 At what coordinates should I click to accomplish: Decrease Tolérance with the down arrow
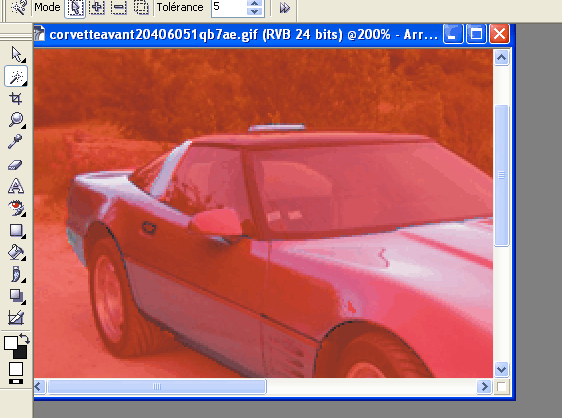pos(255,12)
